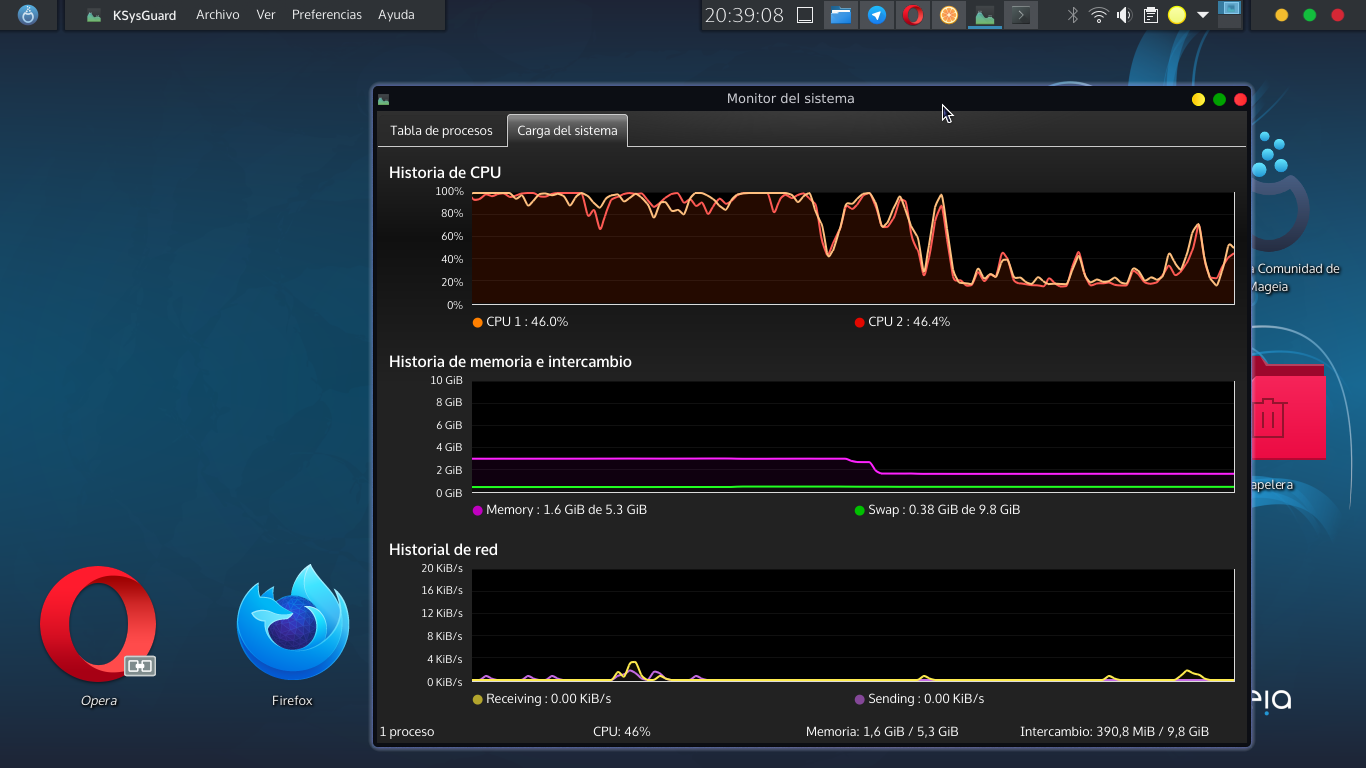Screen dimensions: 1366x768
Task: Click the Monitor del sistema window title icon
Action: pyautogui.click(x=383, y=99)
